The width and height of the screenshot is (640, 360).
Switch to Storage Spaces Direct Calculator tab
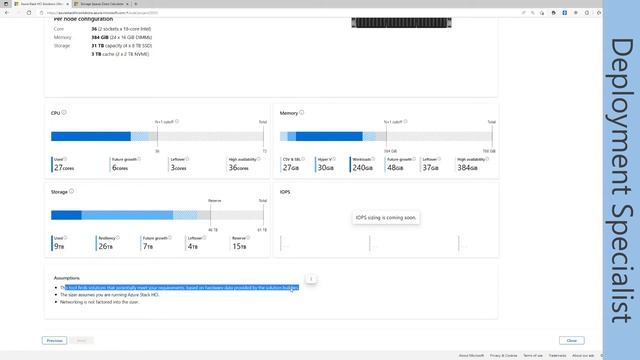point(102,4)
